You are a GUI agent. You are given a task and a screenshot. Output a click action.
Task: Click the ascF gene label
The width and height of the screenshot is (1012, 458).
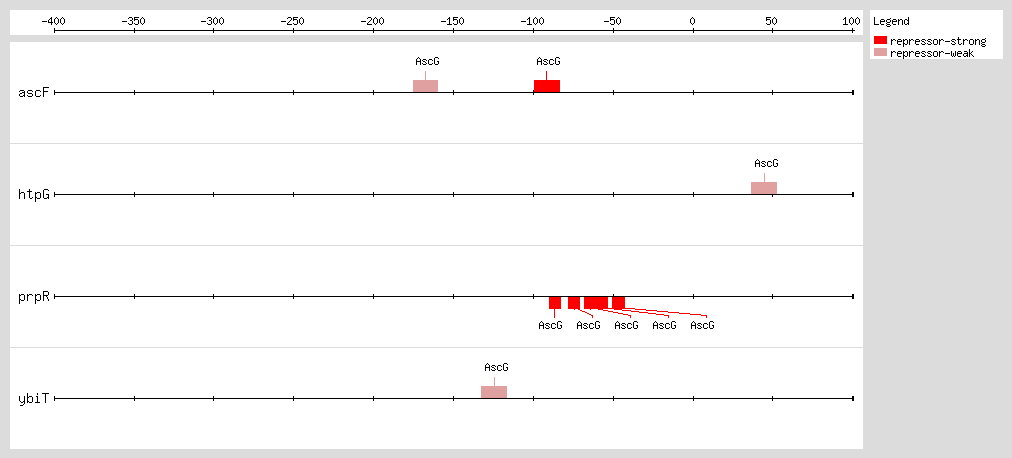[x=34, y=92]
